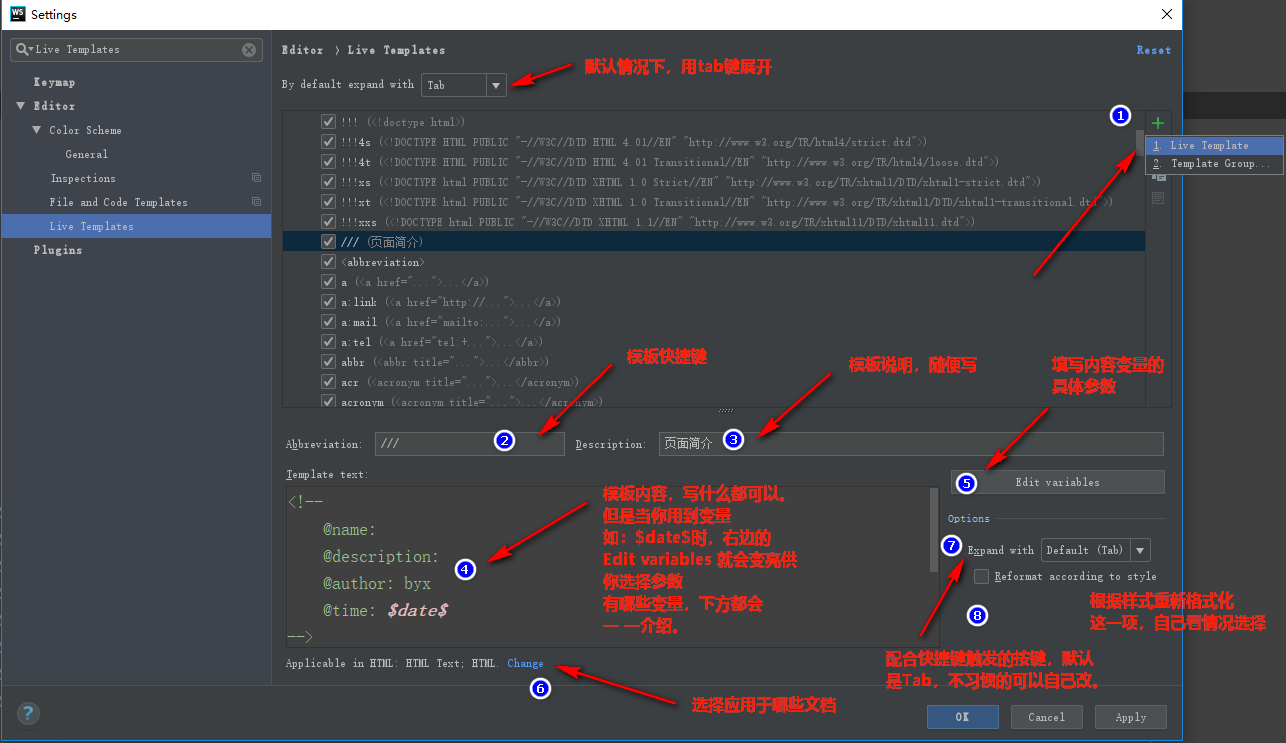Viewport: 1286px width, 743px height.
Task: Click the search magnifier icon in settings
Action: pos(23,50)
